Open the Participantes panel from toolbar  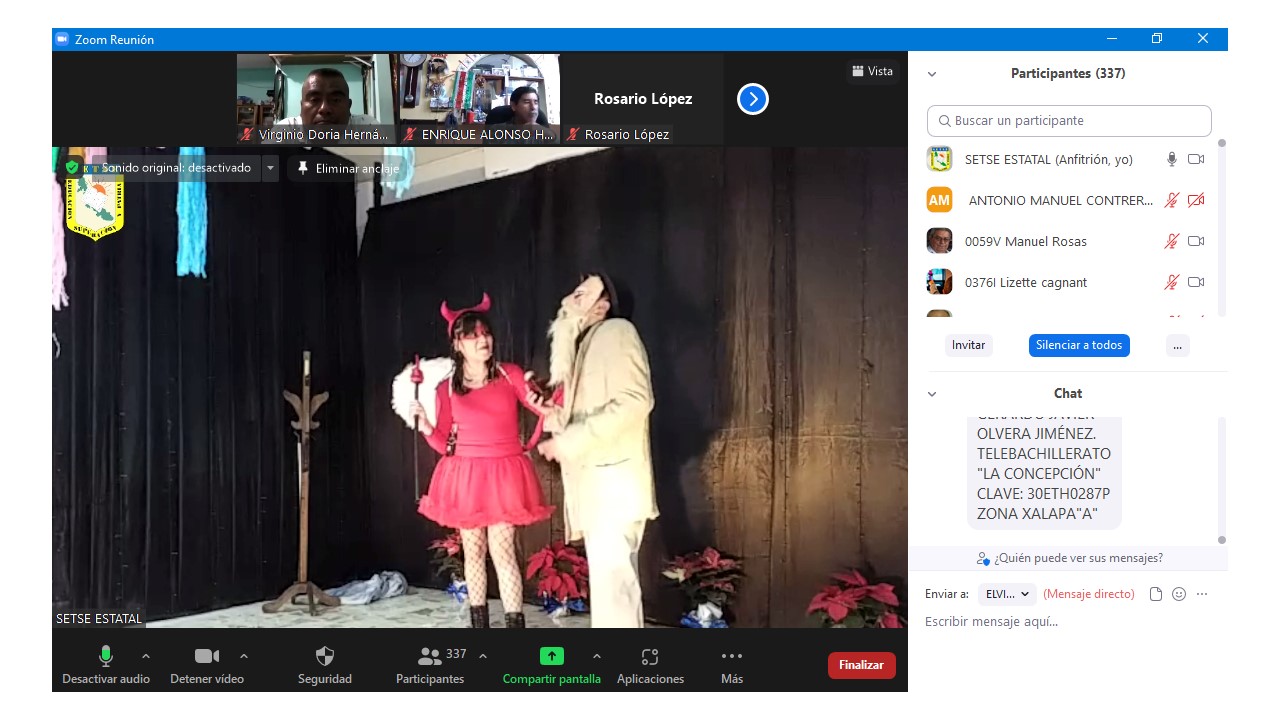pos(430,656)
